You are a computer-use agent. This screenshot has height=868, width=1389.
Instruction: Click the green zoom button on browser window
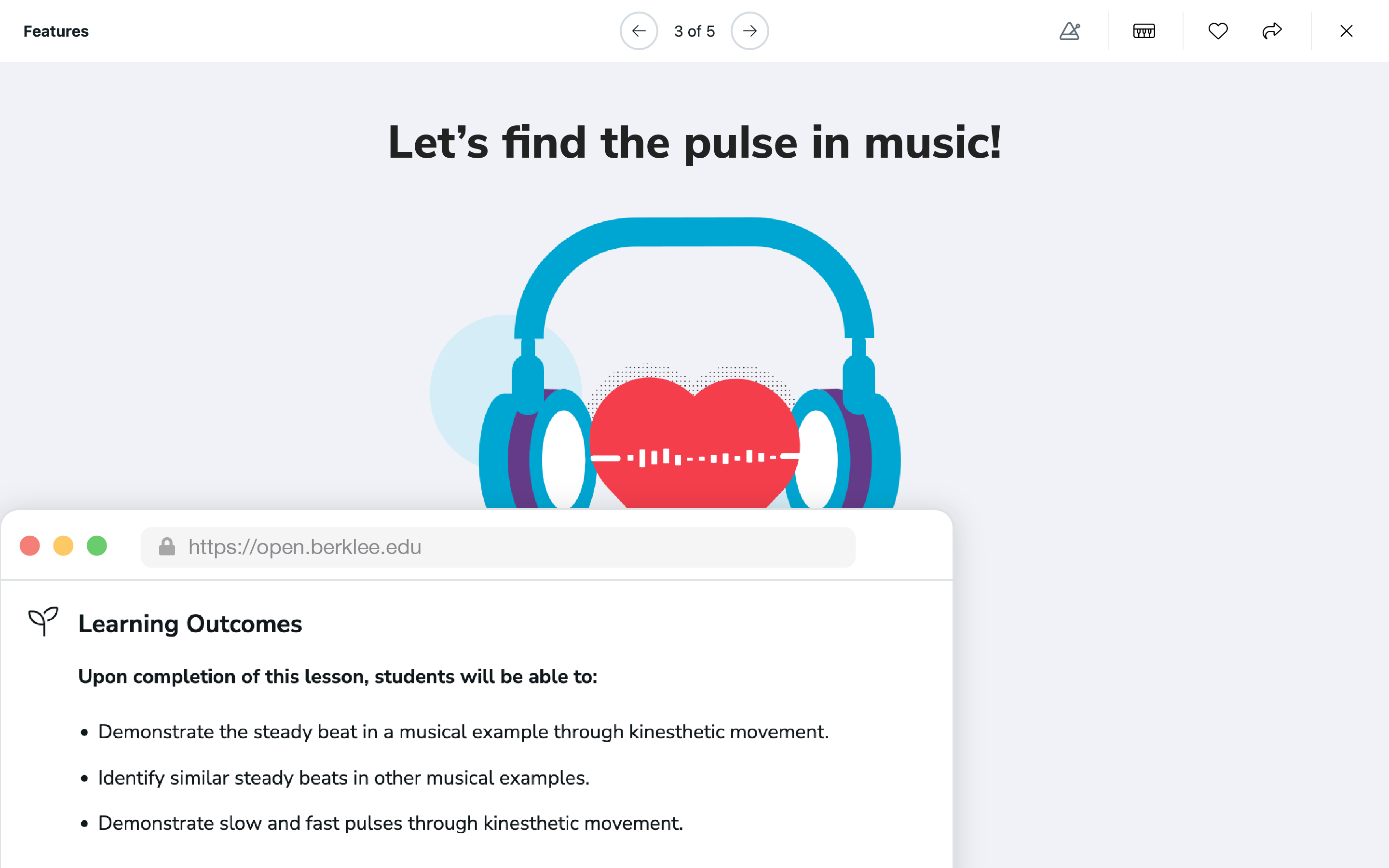(x=97, y=545)
